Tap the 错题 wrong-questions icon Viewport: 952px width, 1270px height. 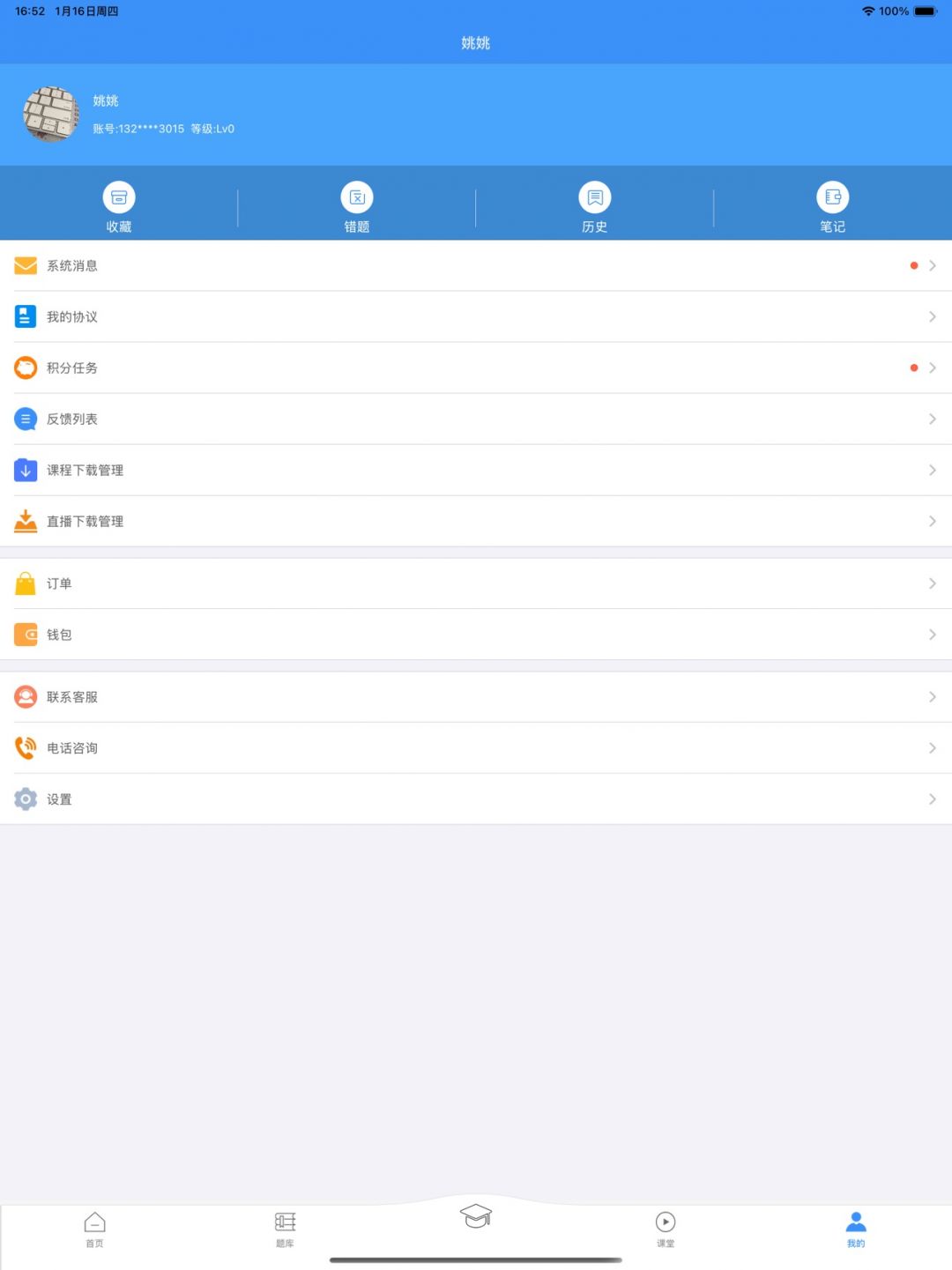pyautogui.click(x=357, y=197)
